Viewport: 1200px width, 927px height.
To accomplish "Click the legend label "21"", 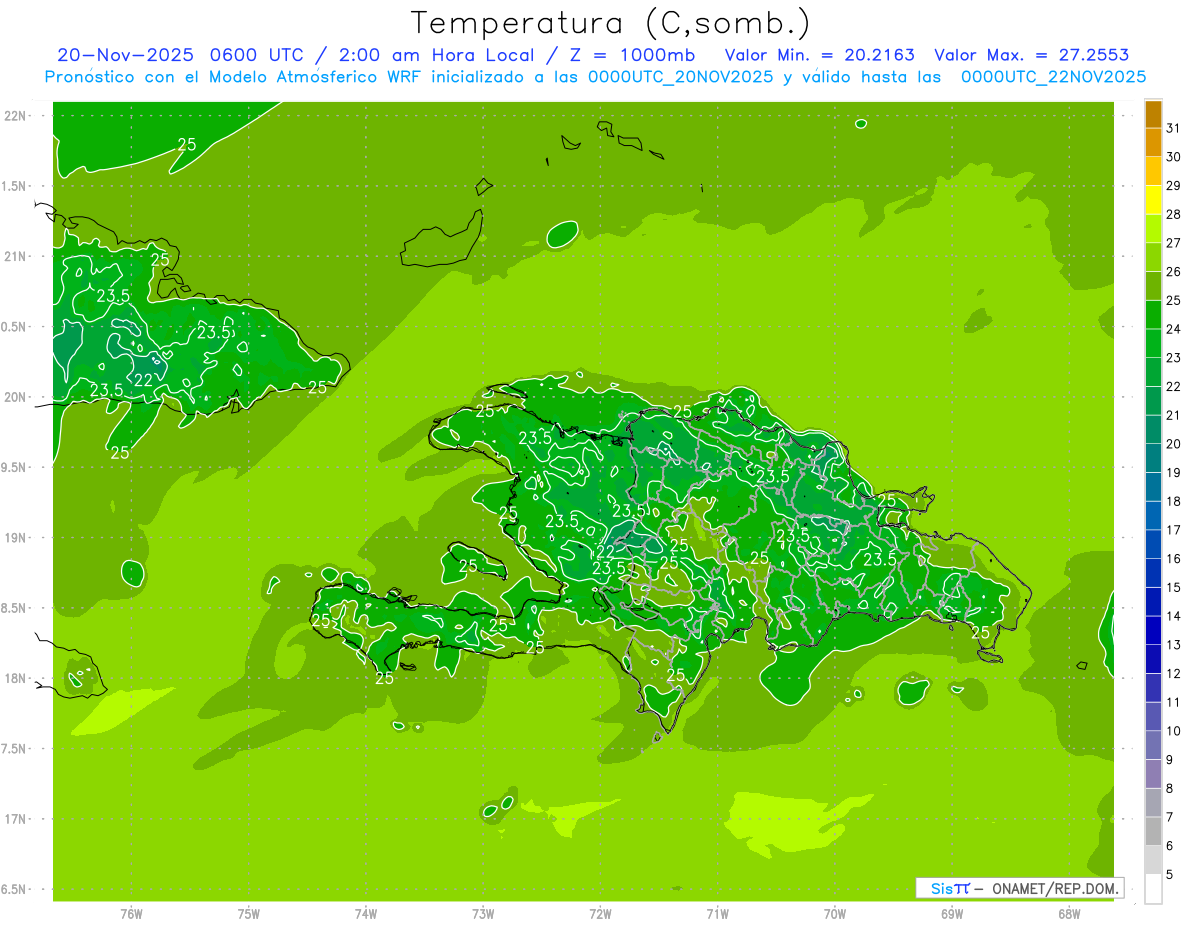I will point(1174,415).
